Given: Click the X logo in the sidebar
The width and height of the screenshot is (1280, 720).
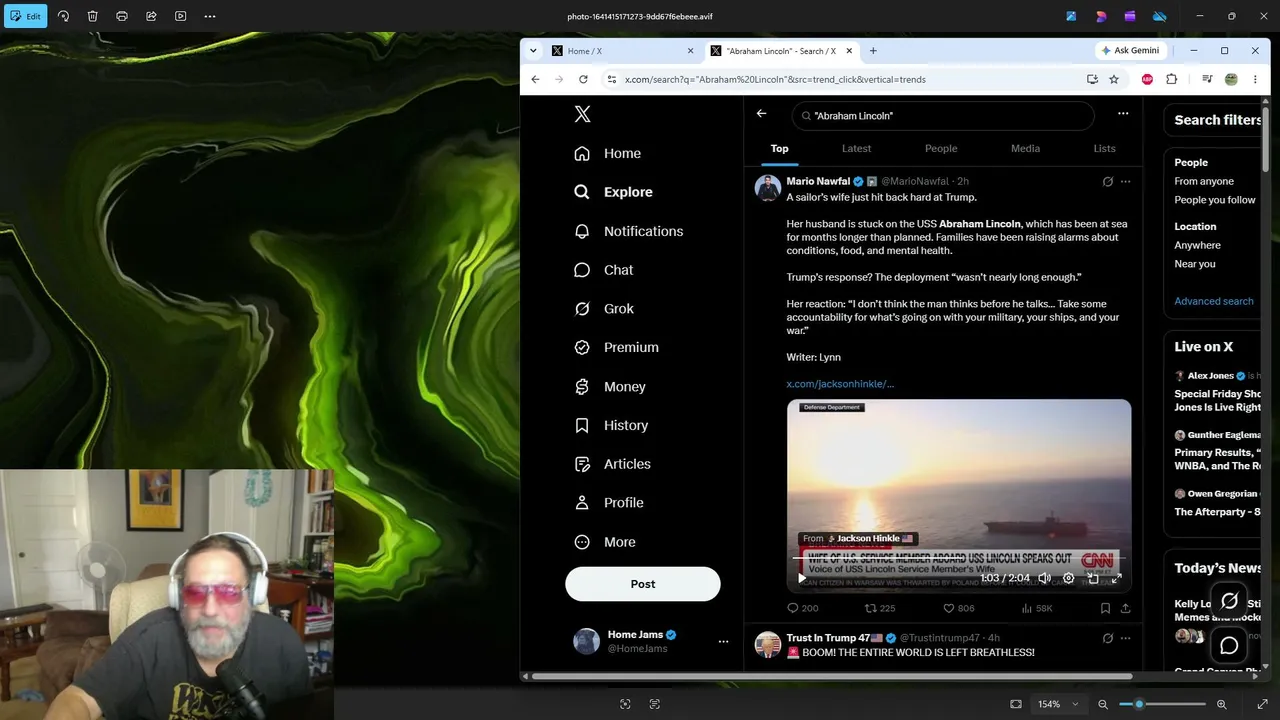Looking at the screenshot, I should tap(583, 114).
